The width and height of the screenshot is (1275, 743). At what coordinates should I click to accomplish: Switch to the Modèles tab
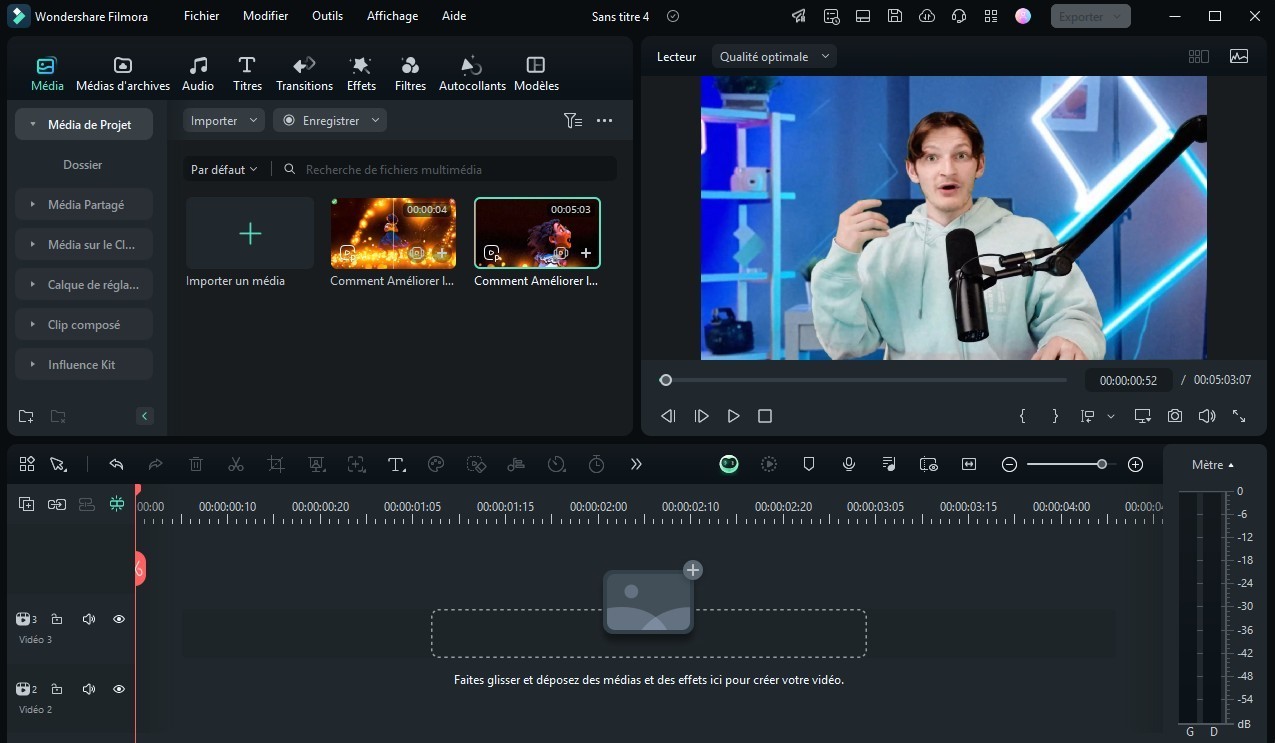pyautogui.click(x=536, y=74)
